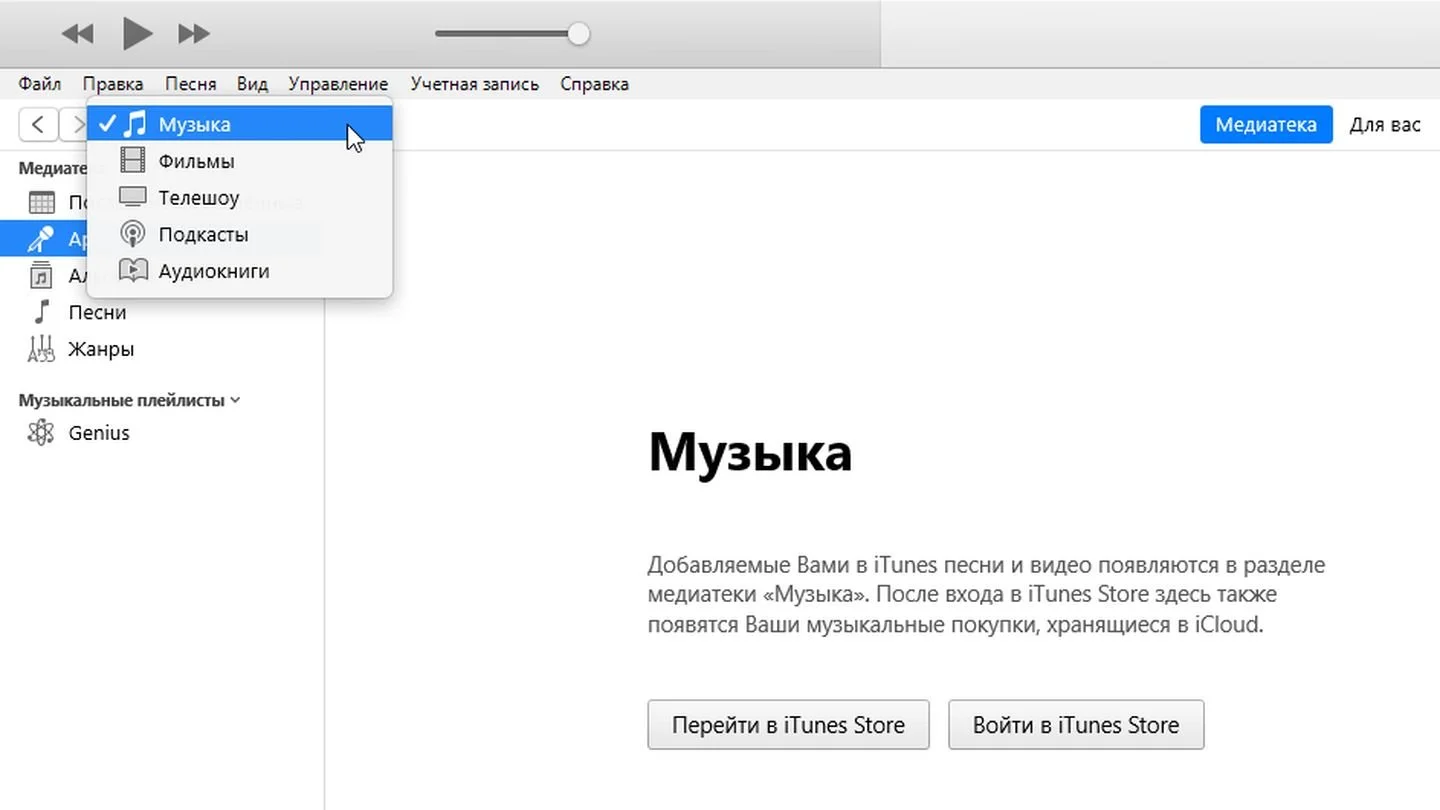The width and height of the screenshot is (1440, 810).
Task: Open the Песня menu
Action: [190, 84]
